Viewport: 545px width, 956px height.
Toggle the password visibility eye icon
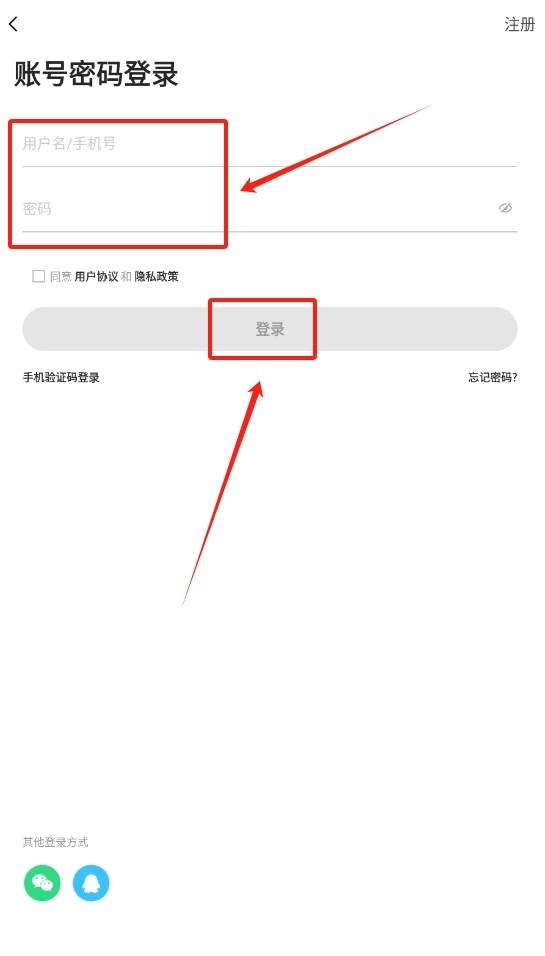point(505,209)
